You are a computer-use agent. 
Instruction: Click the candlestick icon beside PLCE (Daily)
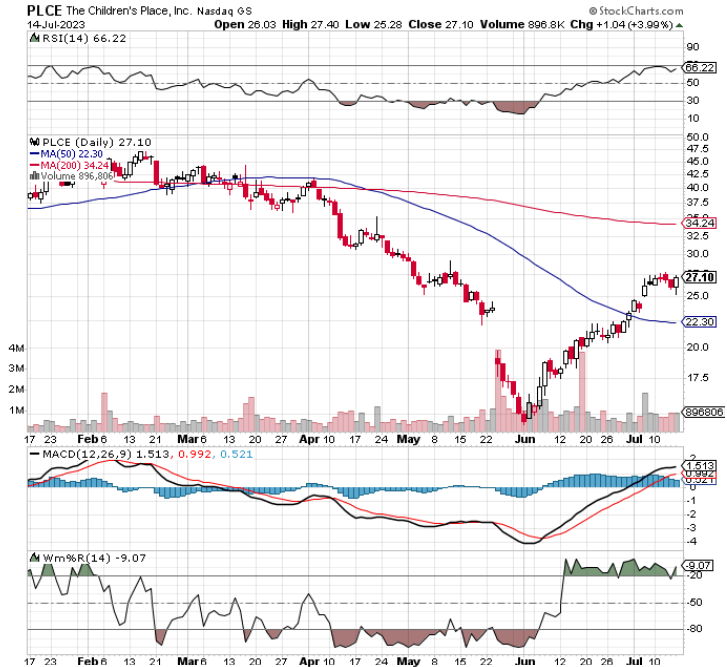34,142
